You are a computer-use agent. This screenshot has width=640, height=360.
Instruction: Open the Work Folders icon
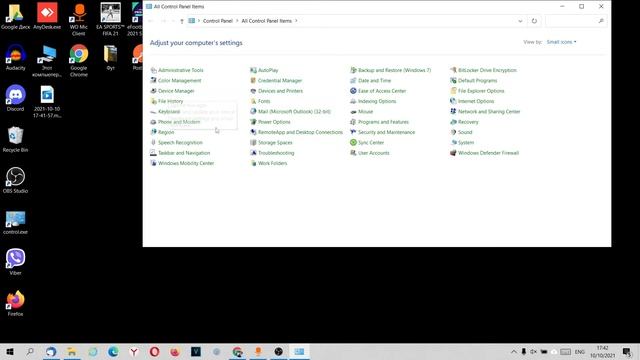[253, 163]
